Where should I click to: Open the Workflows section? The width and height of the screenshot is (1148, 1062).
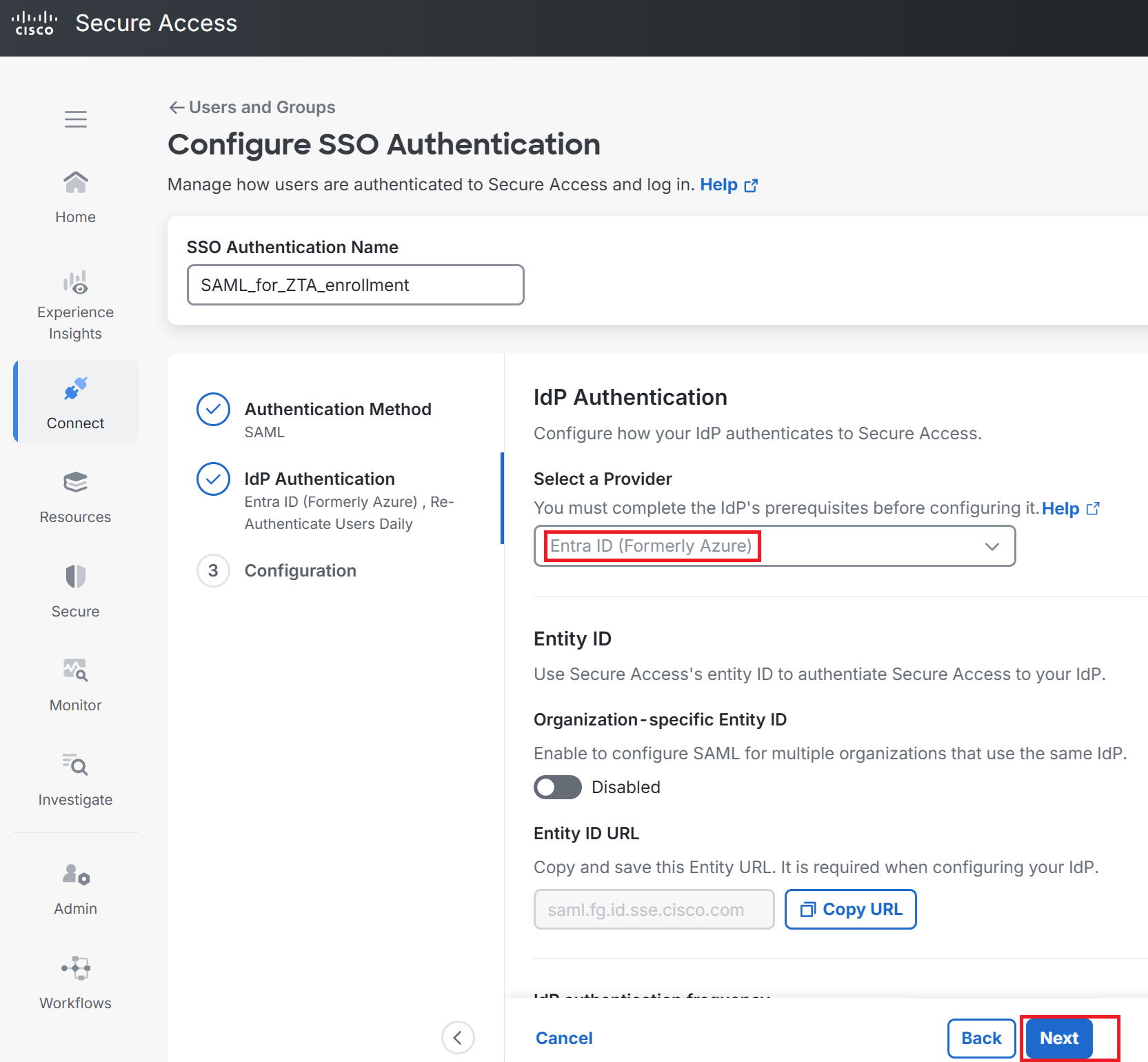click(76, 983)
